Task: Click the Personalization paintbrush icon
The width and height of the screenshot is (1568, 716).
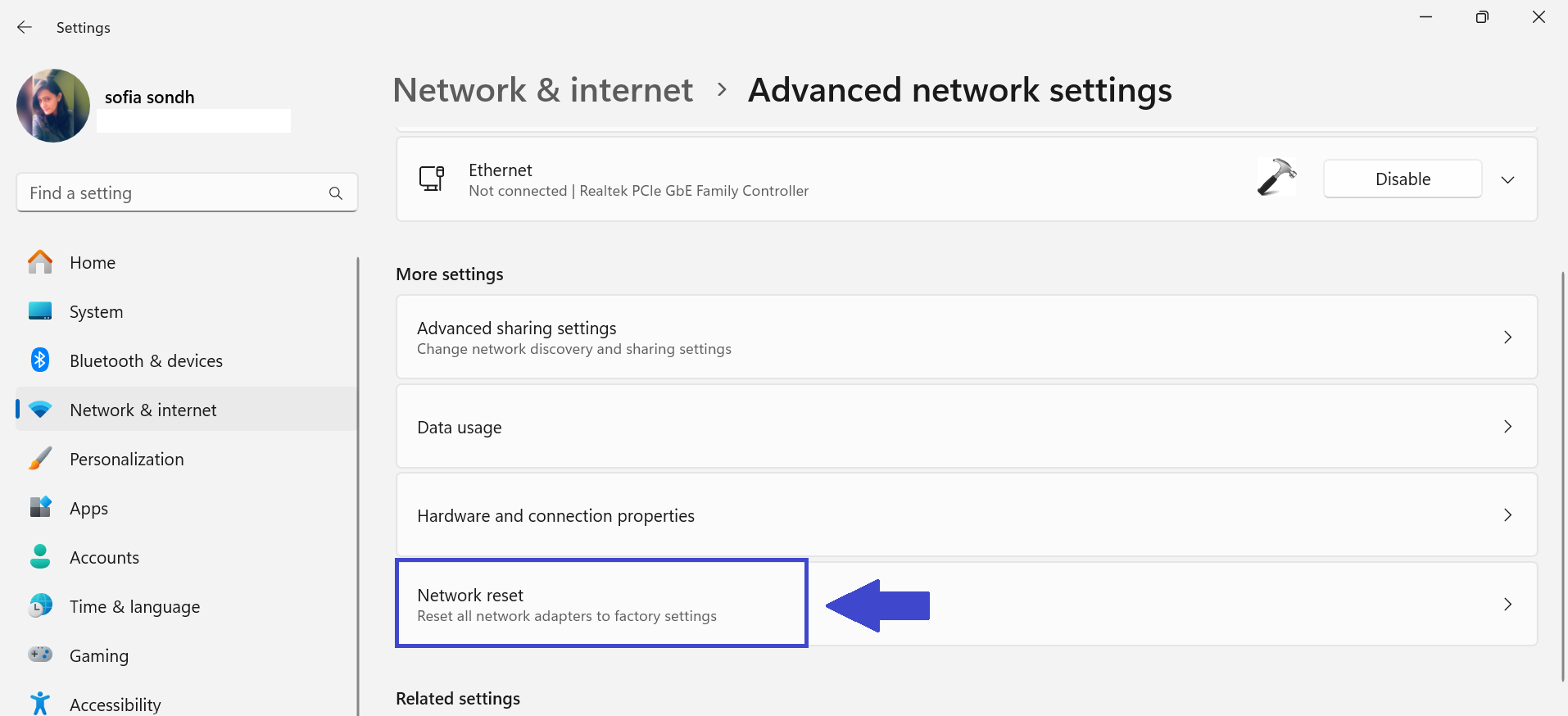Action: (x=40, y=459)
